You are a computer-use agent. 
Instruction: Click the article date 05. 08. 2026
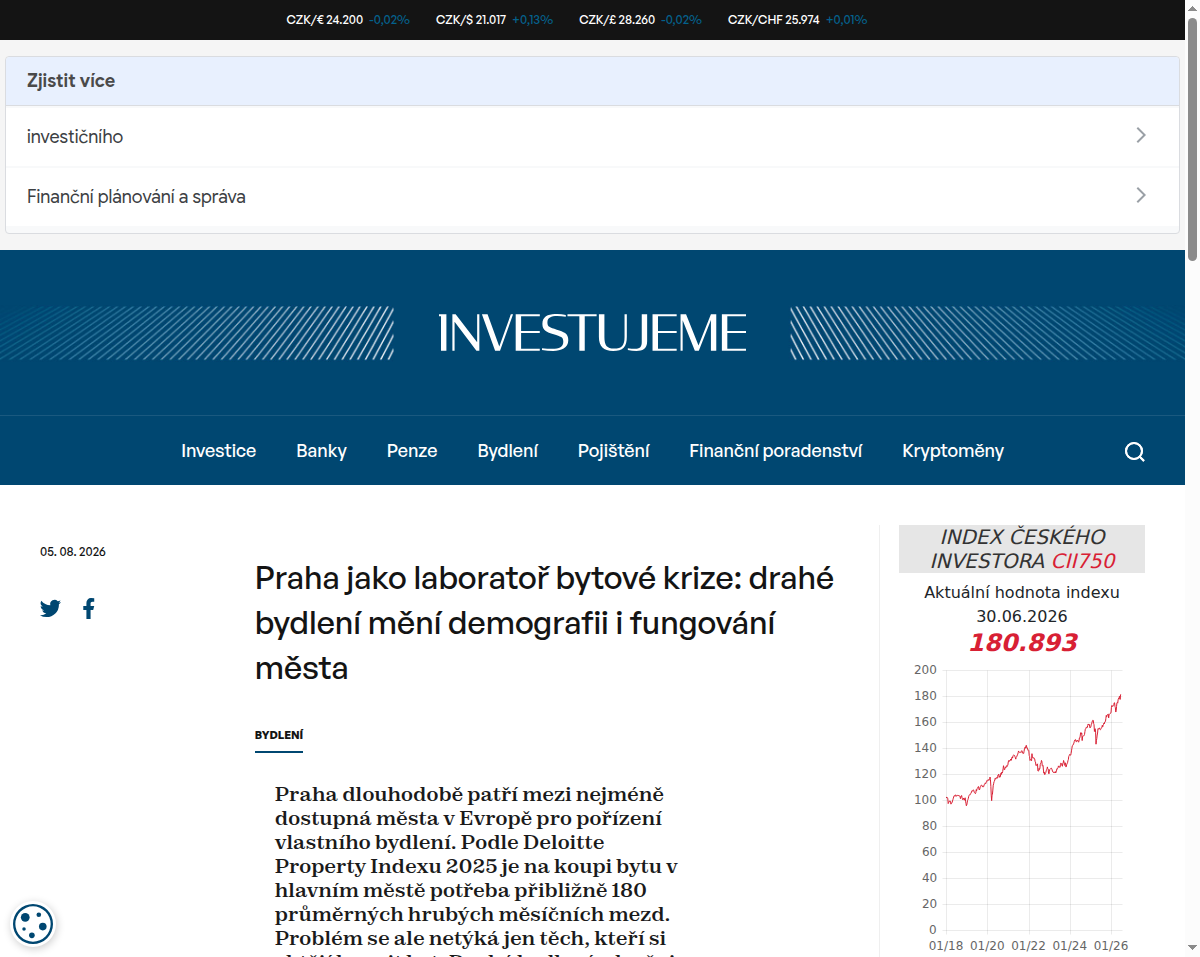[x=73, y=552]
